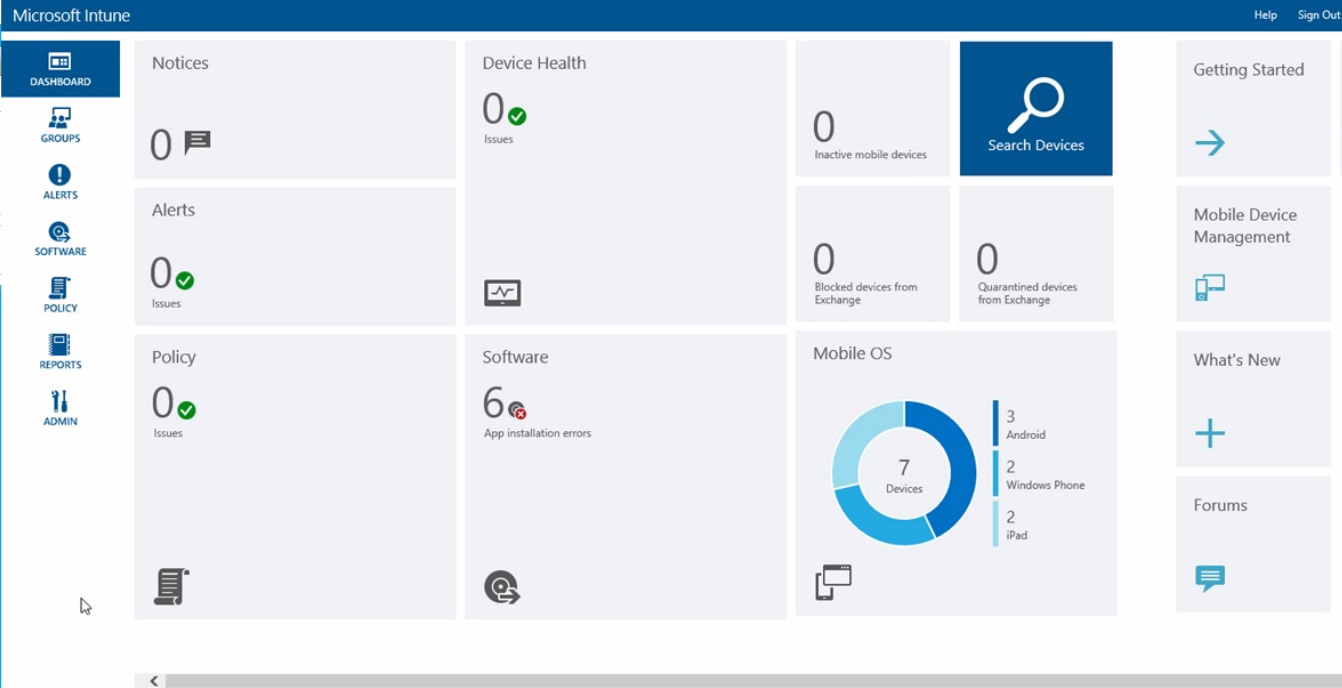Click the What's New heading
The width and height of the screenshot is (1342, 688).
[1236, 360]
